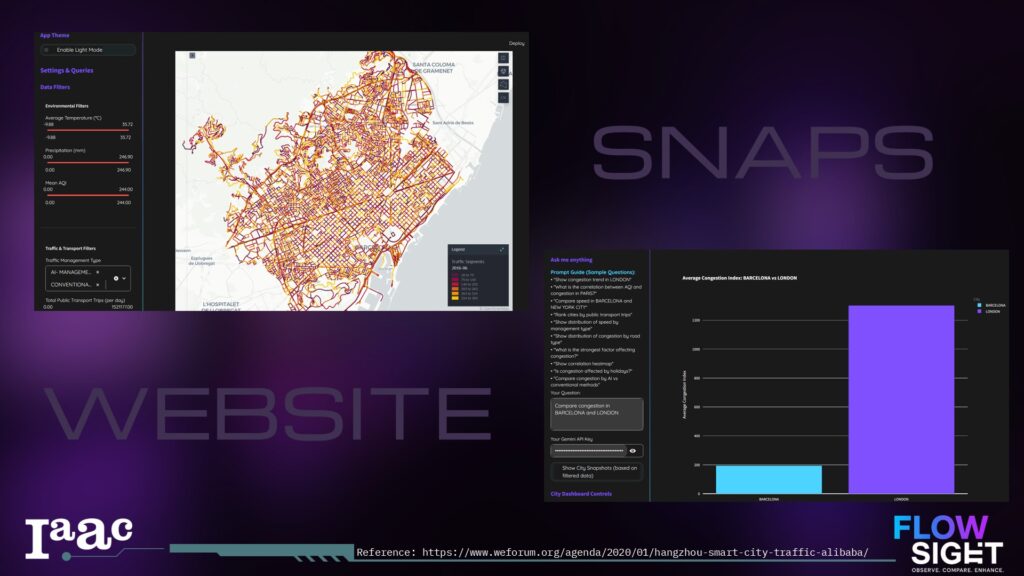Clear all Traffic Management Type selections
Screen dimensions: 1024x576
coord(116,278)
